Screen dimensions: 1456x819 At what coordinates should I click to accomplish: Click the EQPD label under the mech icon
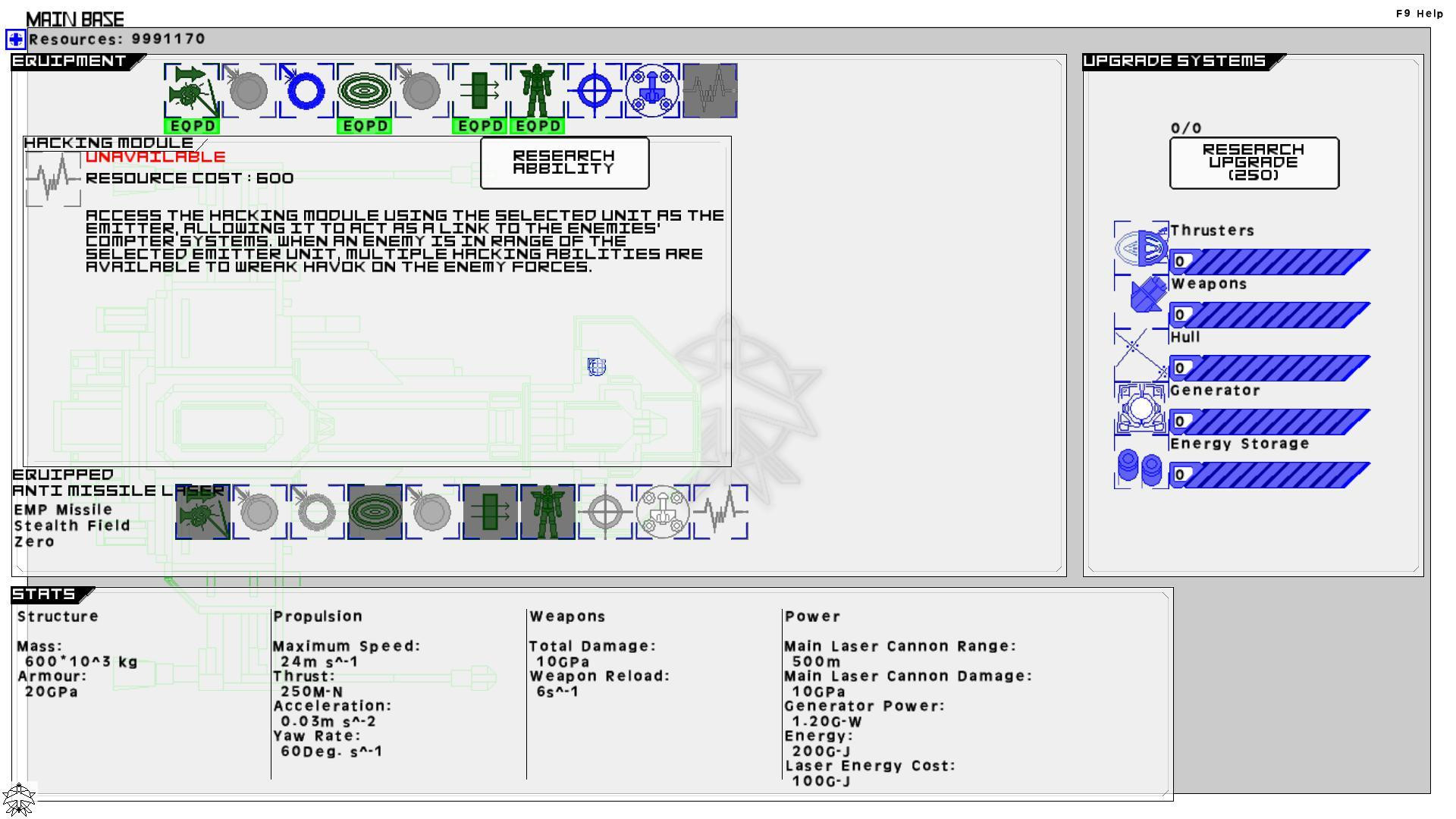tap(538, 126)
